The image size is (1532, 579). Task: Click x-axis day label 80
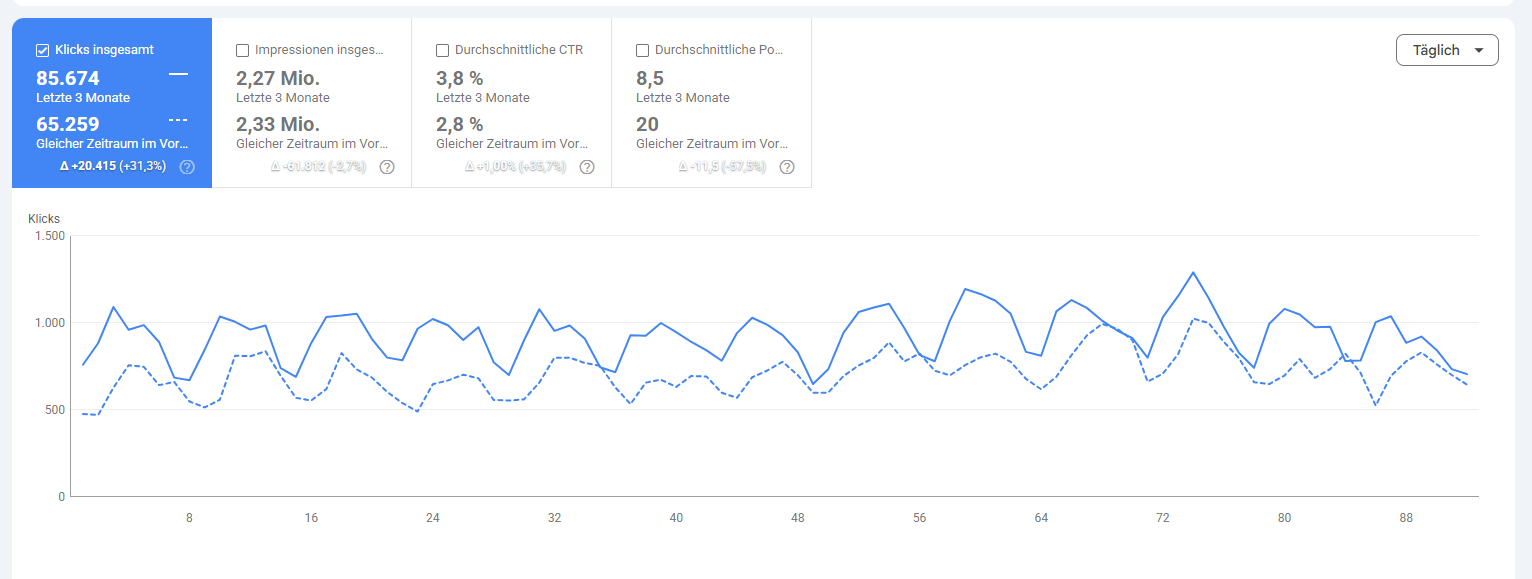[1284, 518]
